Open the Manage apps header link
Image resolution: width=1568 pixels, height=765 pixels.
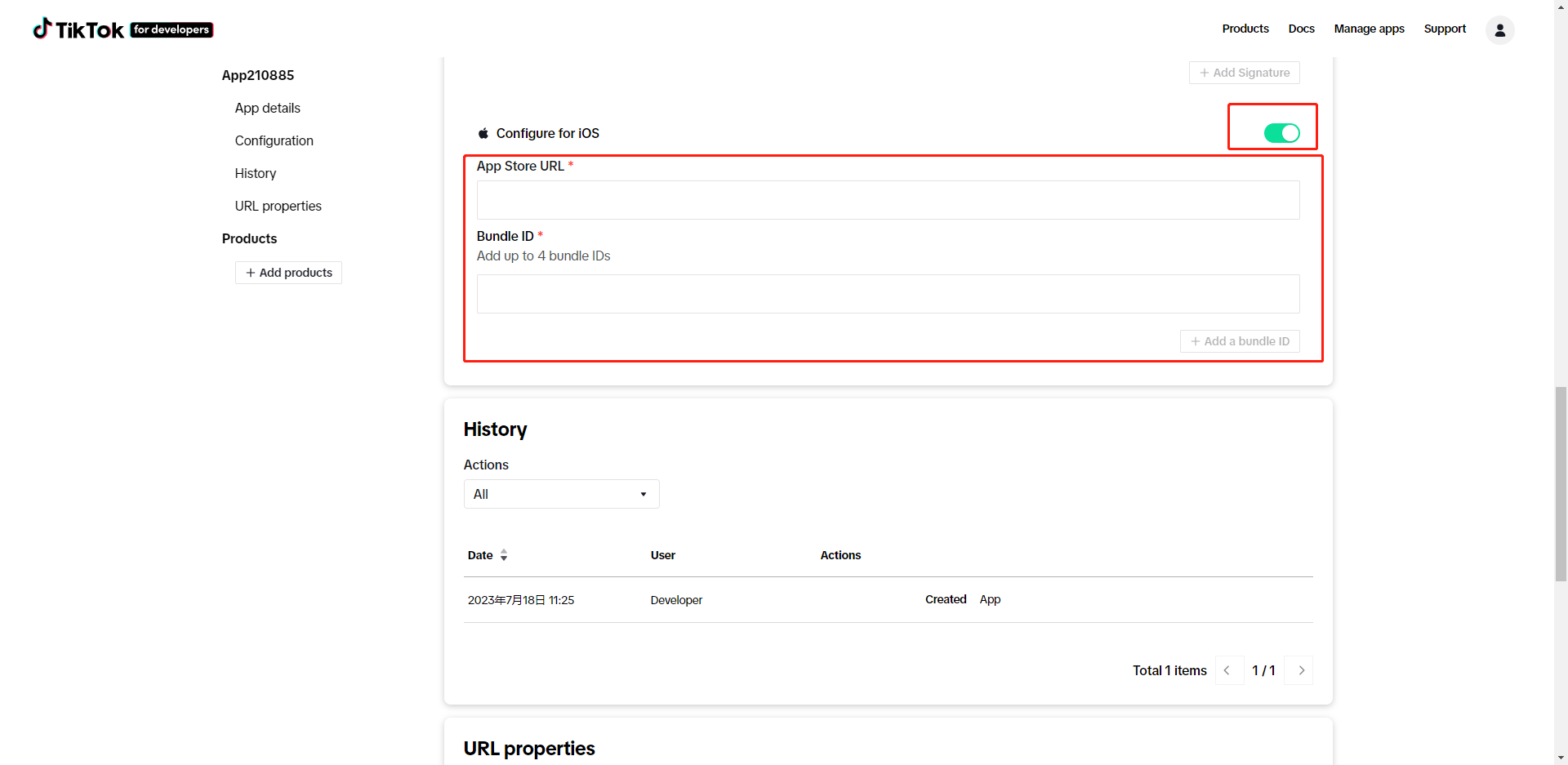point(1369,29)
